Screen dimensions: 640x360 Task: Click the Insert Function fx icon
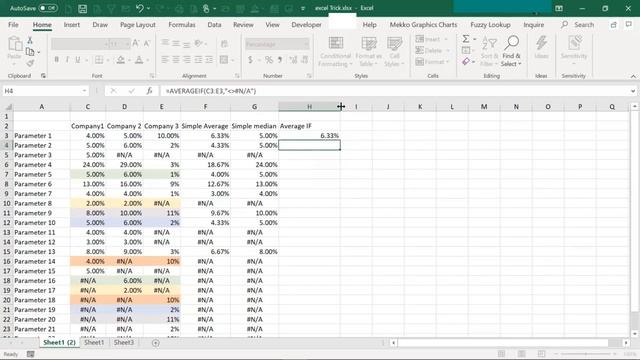click(149, 91)
